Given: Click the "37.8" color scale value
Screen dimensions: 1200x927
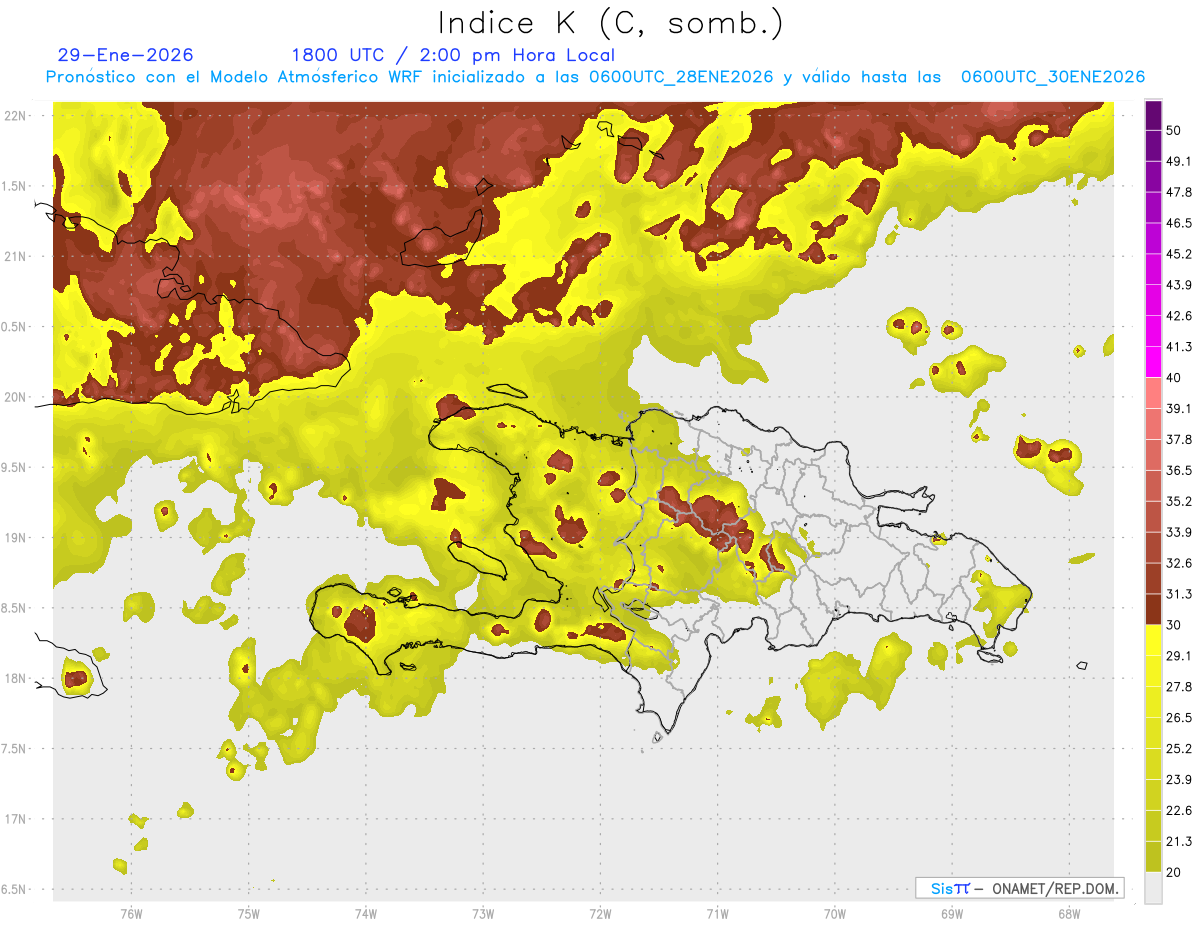Looking at the screenshot, I should (x=1179, y=439).
